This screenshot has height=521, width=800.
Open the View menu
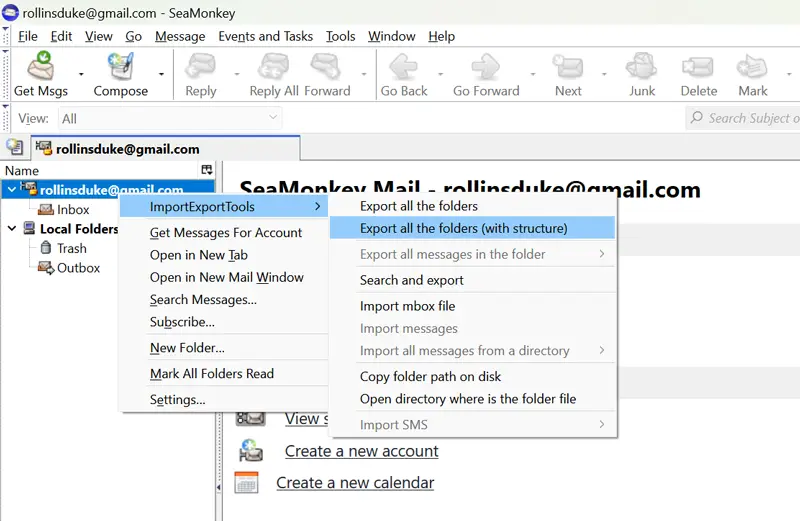98,36
